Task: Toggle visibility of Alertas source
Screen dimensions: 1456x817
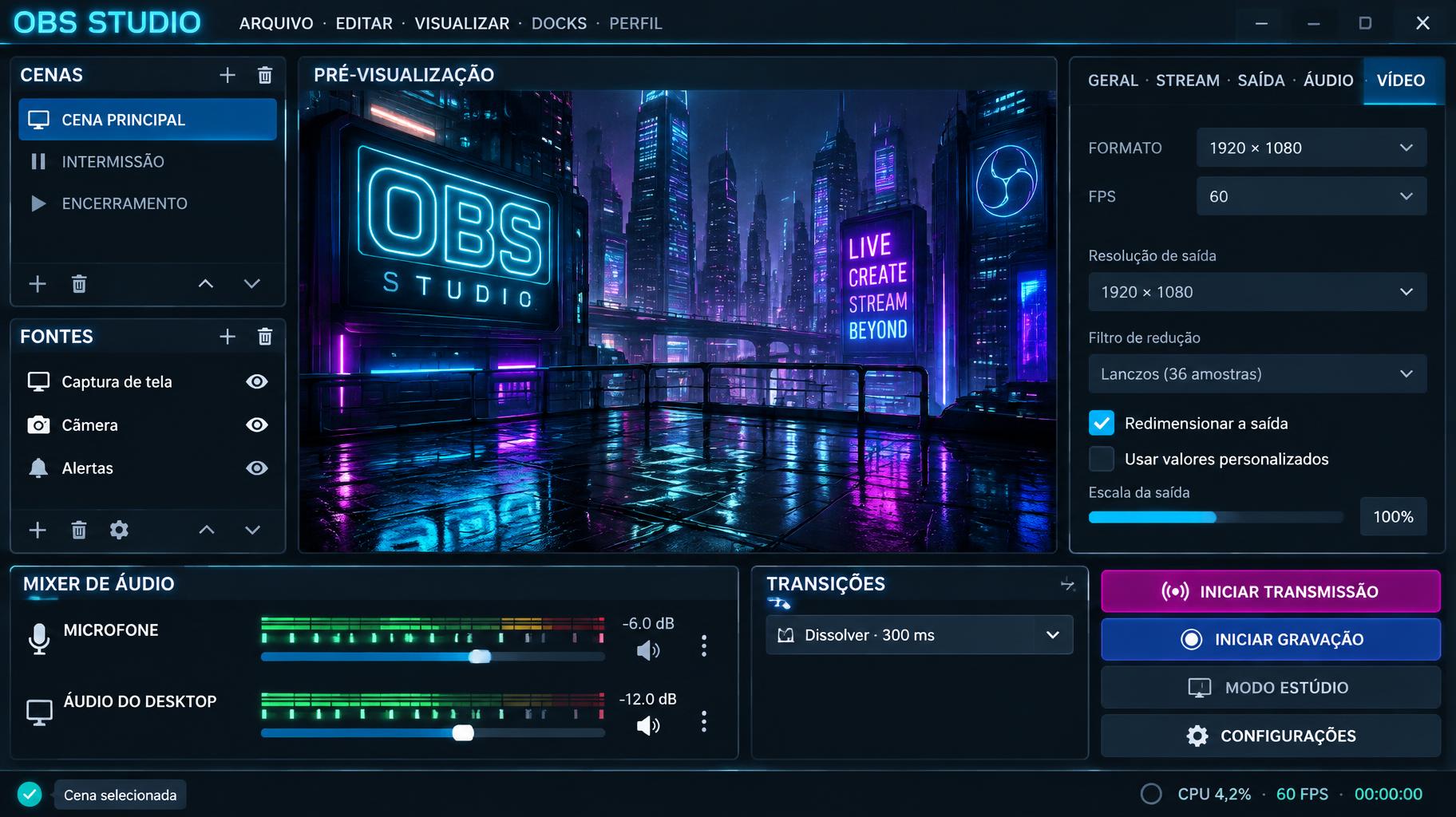Action: (257, 468)
